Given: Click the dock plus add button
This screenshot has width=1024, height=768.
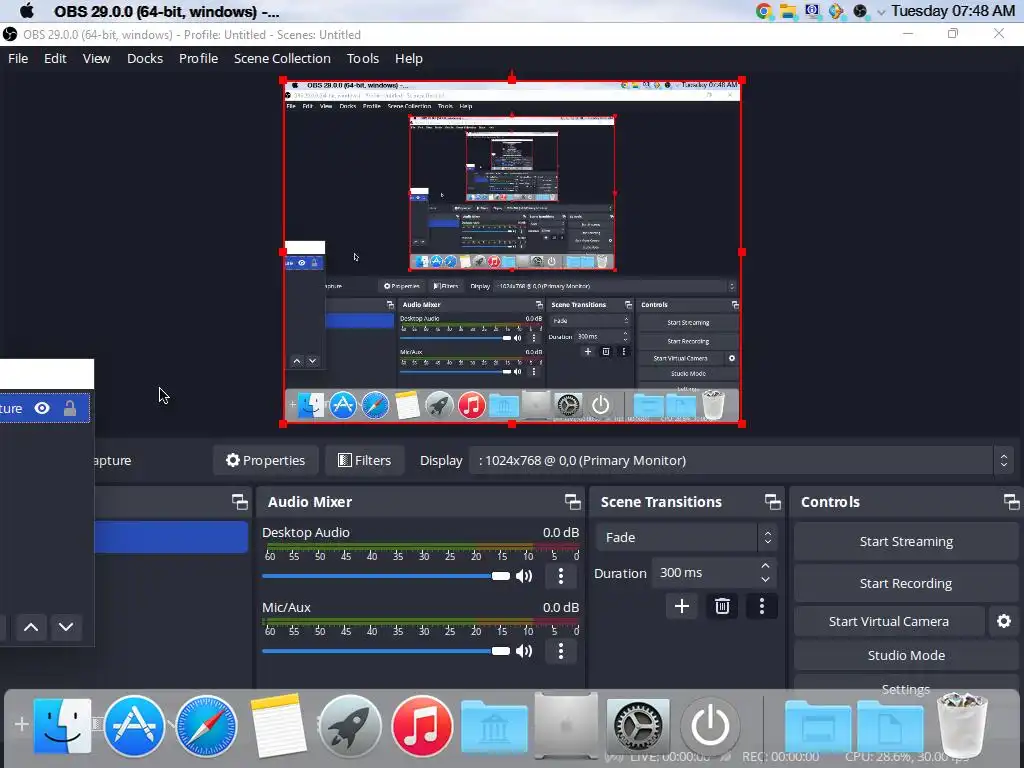Looking at the screenshot, I should click(x=21, y=724).
